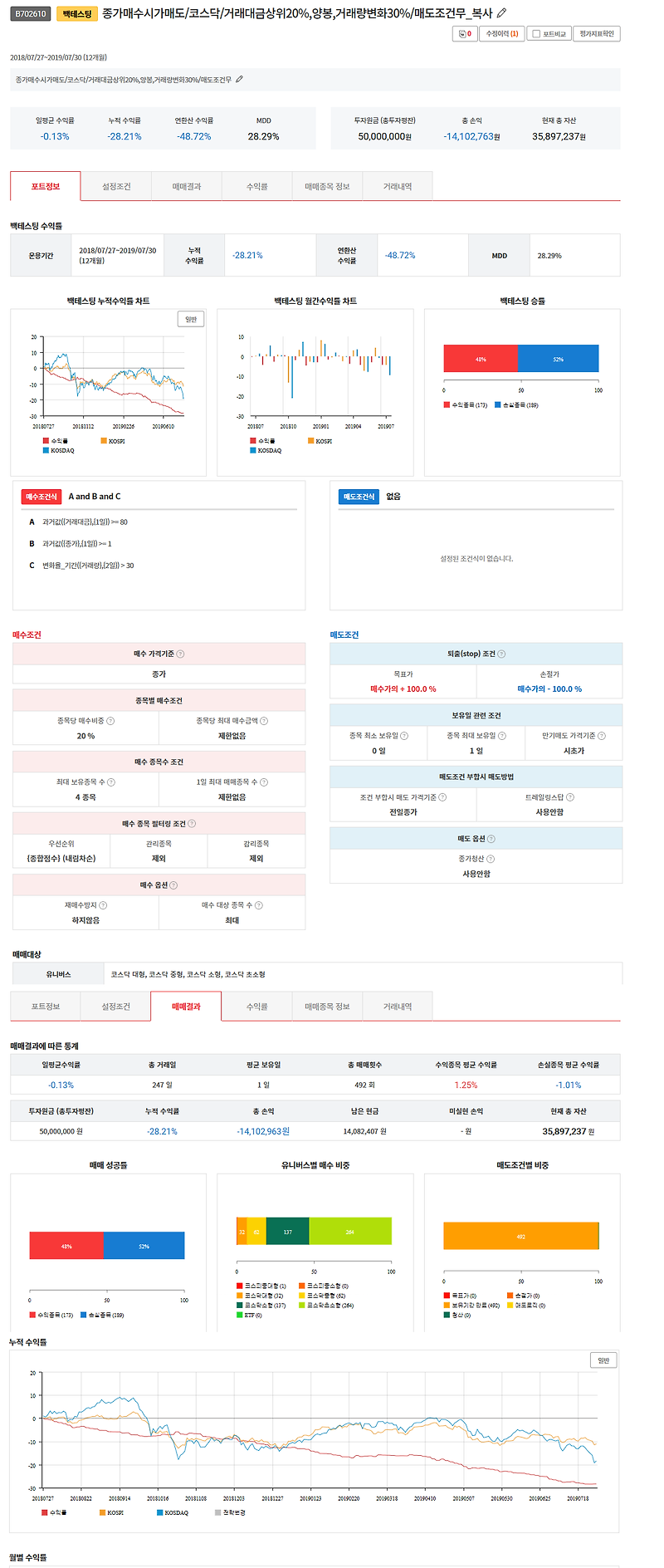The image size is (664, 1568).
Task: Show help for 매수 종목 필터링 조건
Action: pos(192,824)
